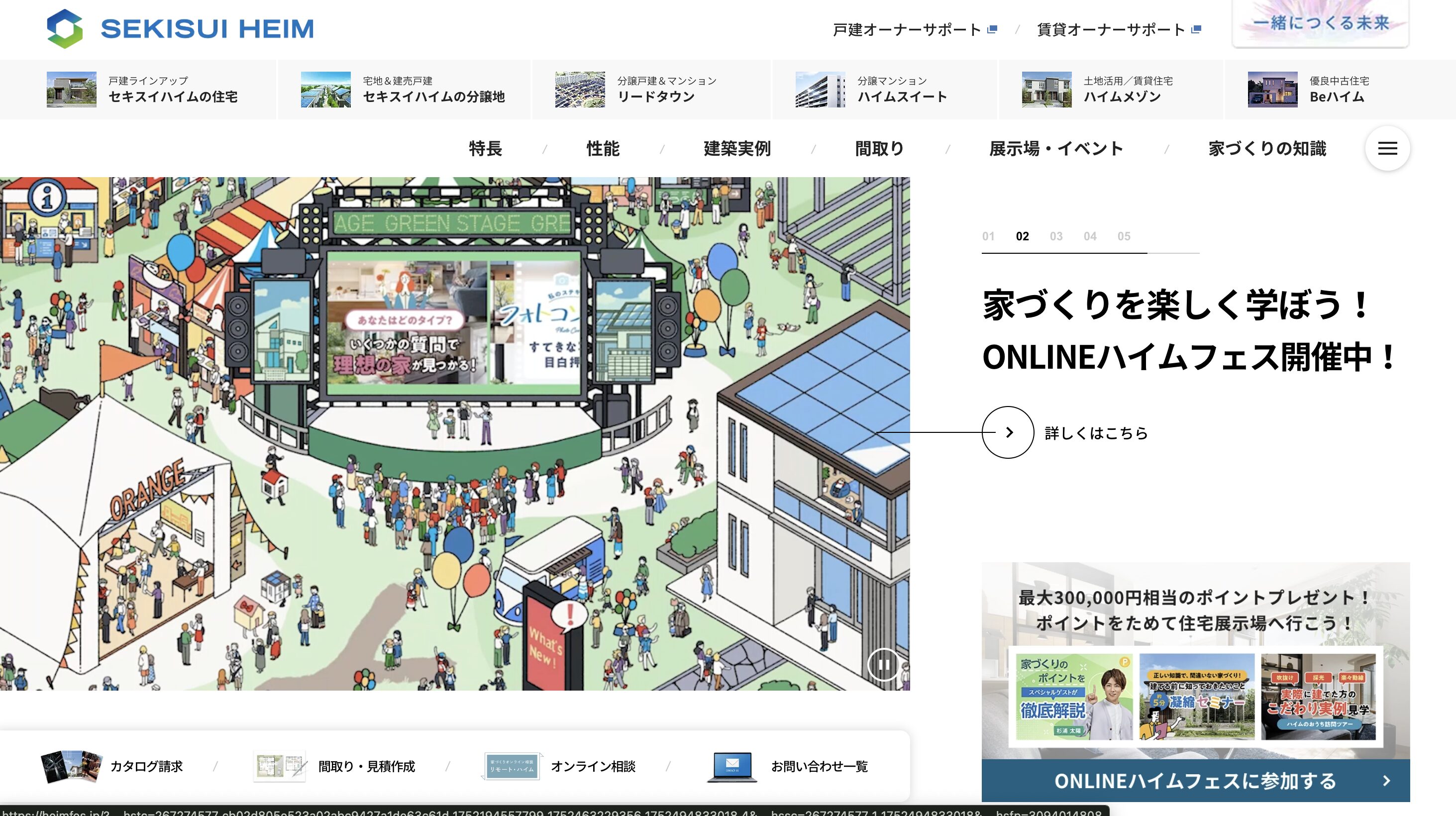Click リードタウン nav text
Image resolution: width=1456 pixels, height=816 pixels.
click(x=656, y=97)
